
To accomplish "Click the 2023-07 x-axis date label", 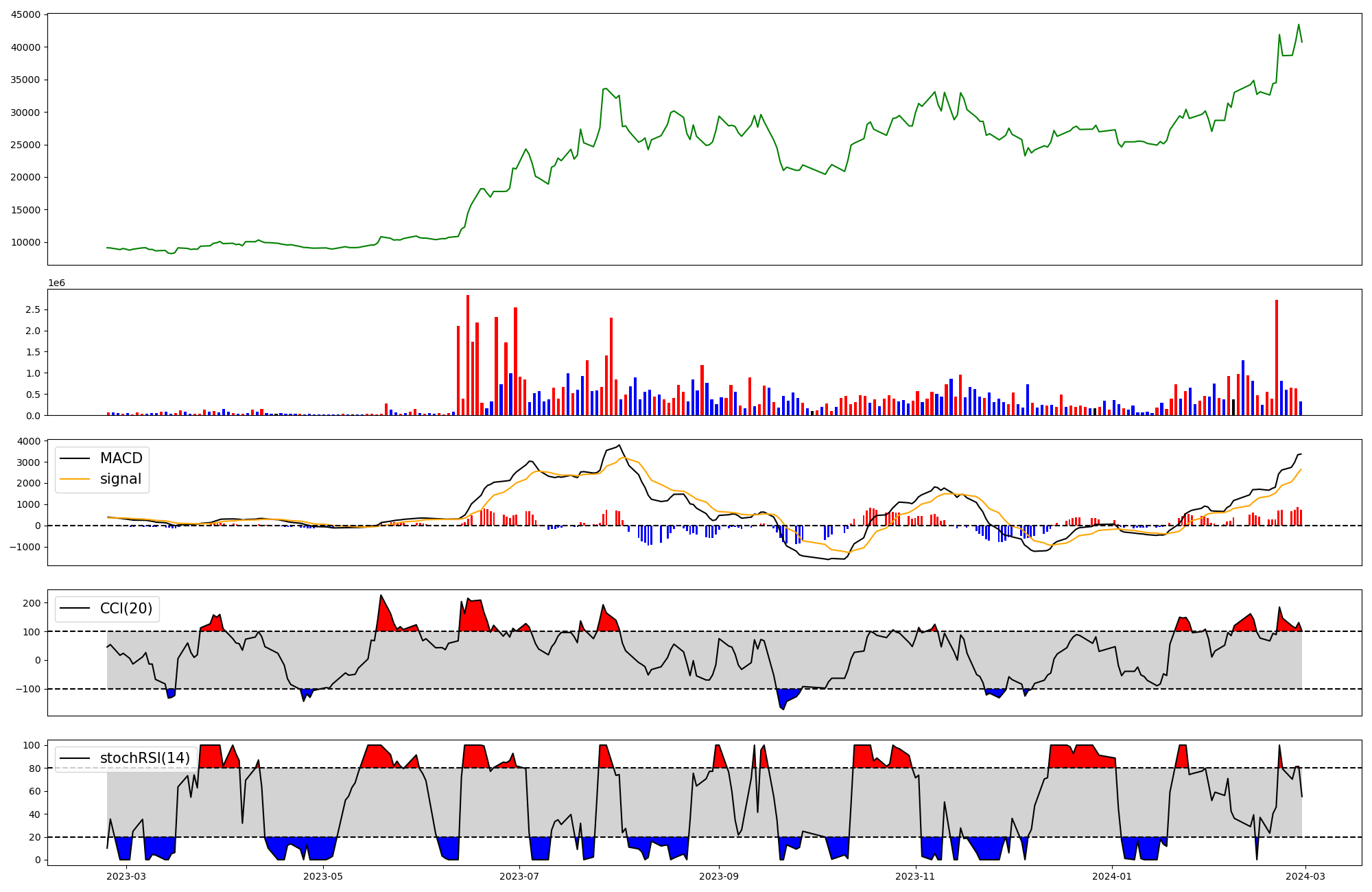I will coord(519,876).
